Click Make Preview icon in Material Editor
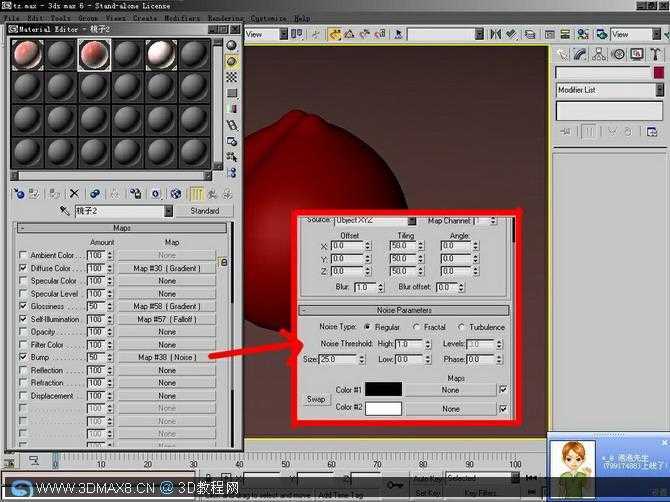This screenshot has width=670, height=502. pyautogui.click(x=232, y=125)
